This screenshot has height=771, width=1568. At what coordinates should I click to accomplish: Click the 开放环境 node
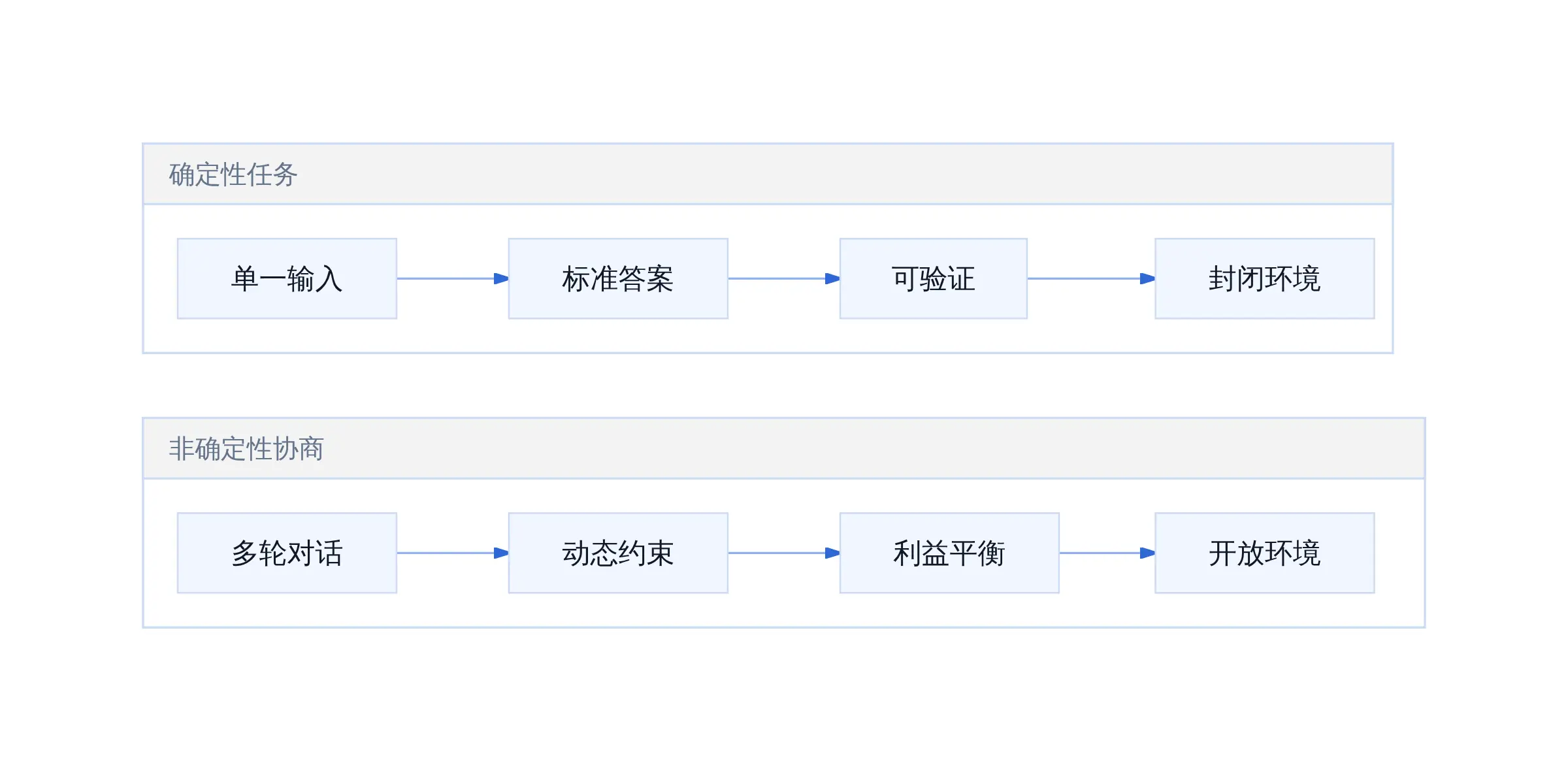coord(1265,553)
